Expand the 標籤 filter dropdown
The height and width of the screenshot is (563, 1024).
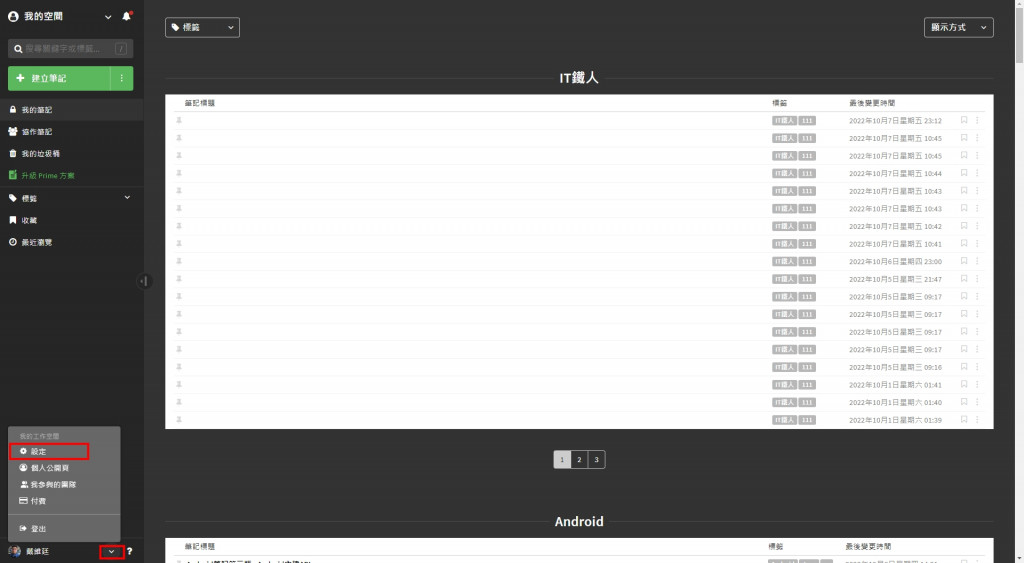click(202, 27)
